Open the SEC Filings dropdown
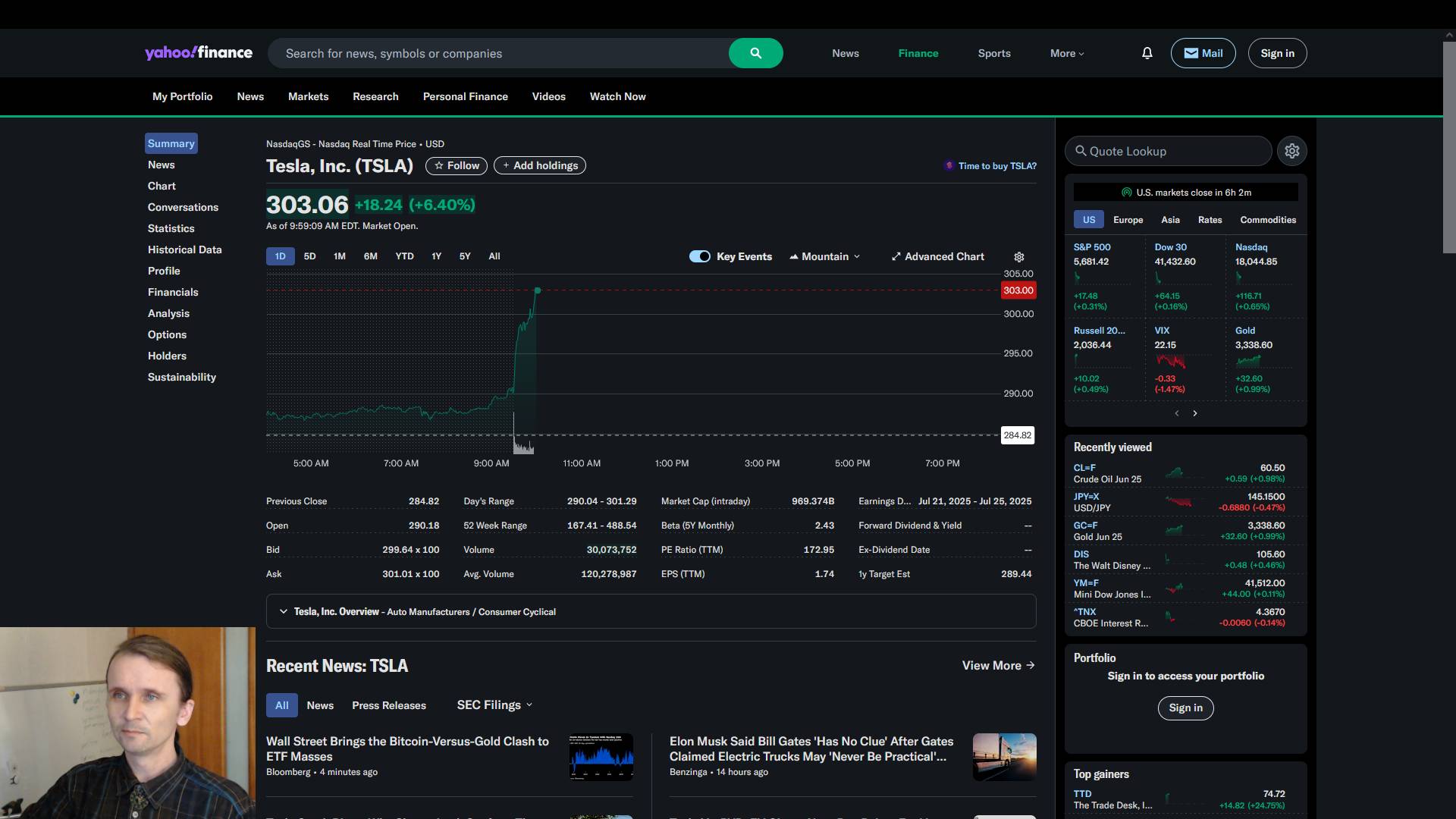The height and width of the screenshot is (819, 1456). [x=494, y=704]
